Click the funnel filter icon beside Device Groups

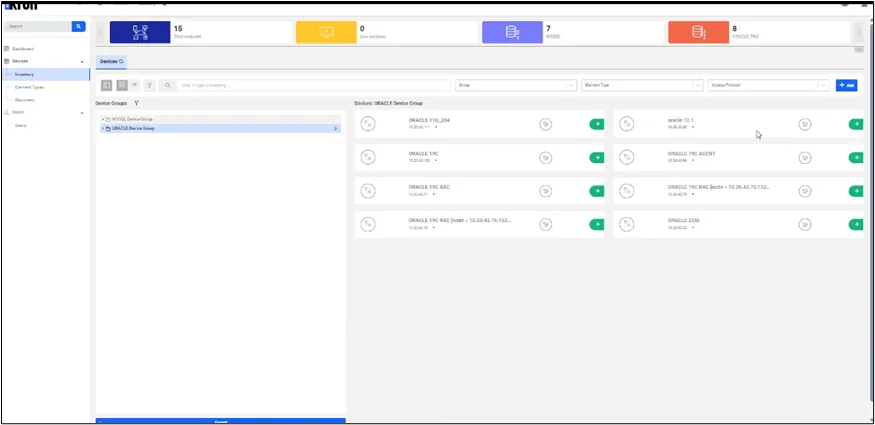point(137,103)
